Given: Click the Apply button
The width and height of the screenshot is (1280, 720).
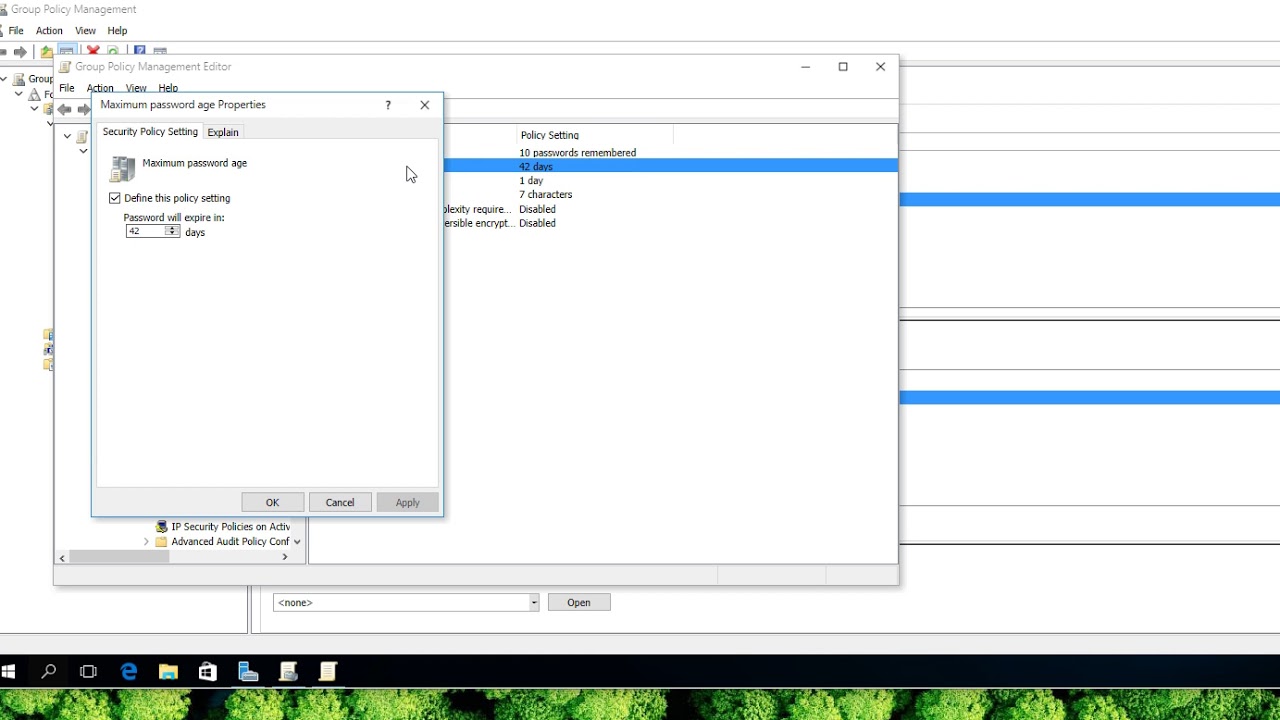Looking at the screenshot, I should [408, 502].
